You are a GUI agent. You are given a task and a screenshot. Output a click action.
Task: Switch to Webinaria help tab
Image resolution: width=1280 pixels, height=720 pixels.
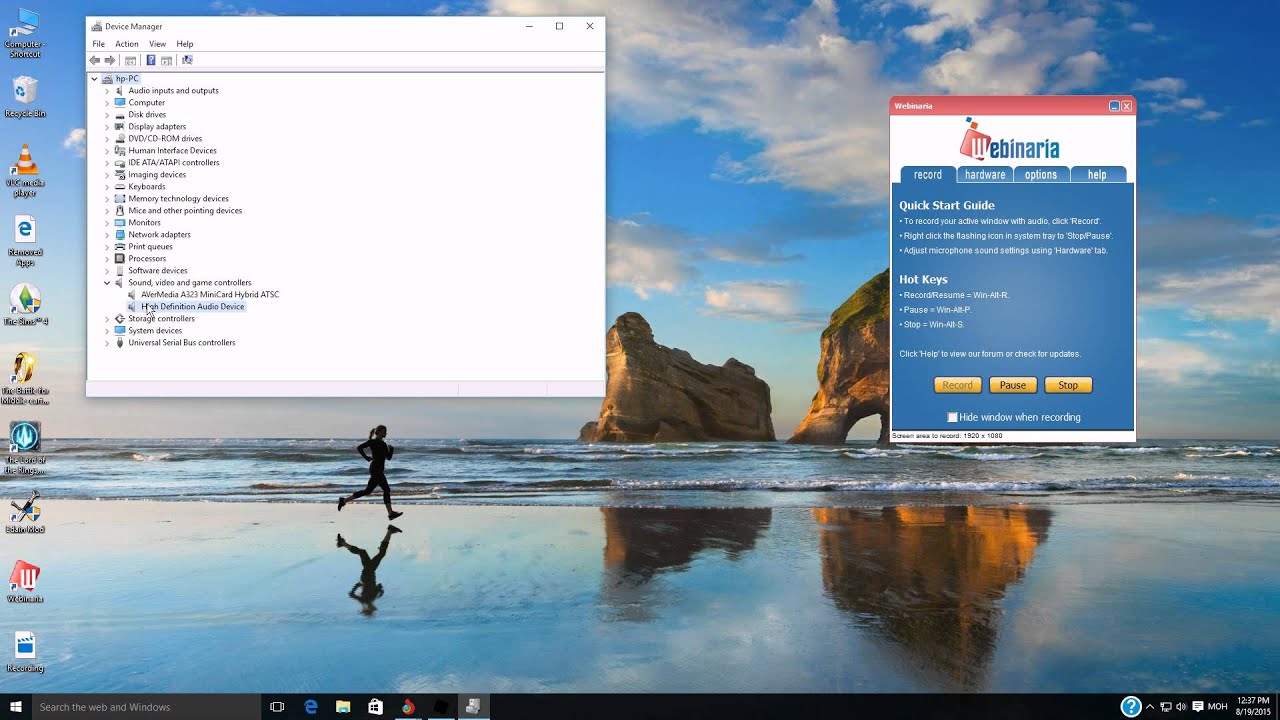pyautogui.click(x=1097, y=175)
